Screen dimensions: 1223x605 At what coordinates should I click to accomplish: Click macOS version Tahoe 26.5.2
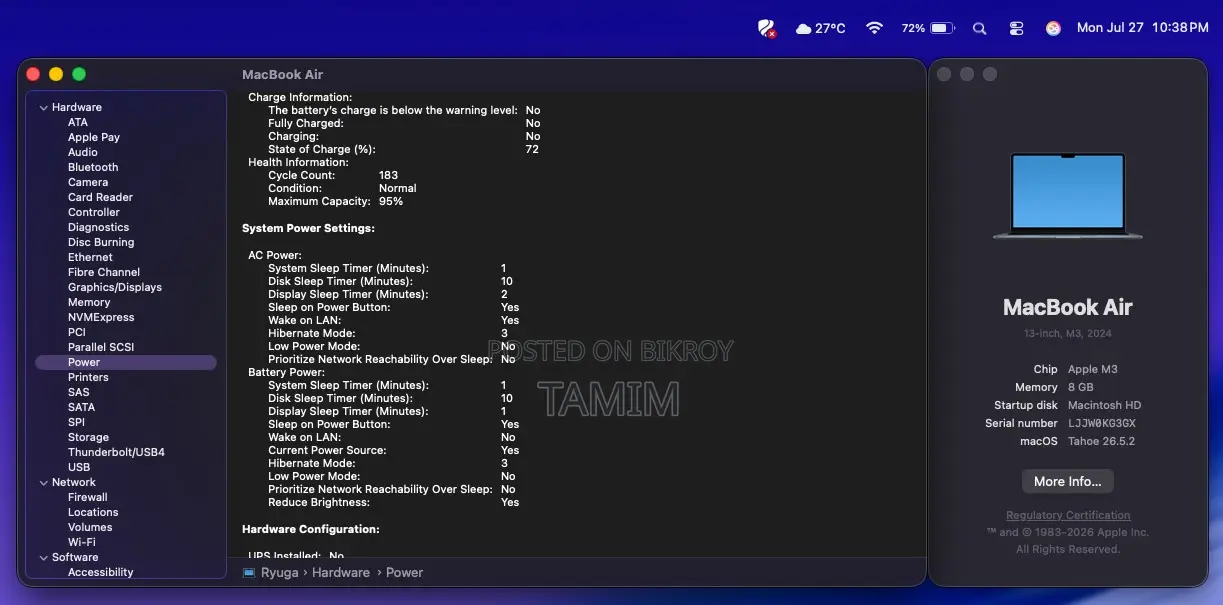(x=1101, y=441)
